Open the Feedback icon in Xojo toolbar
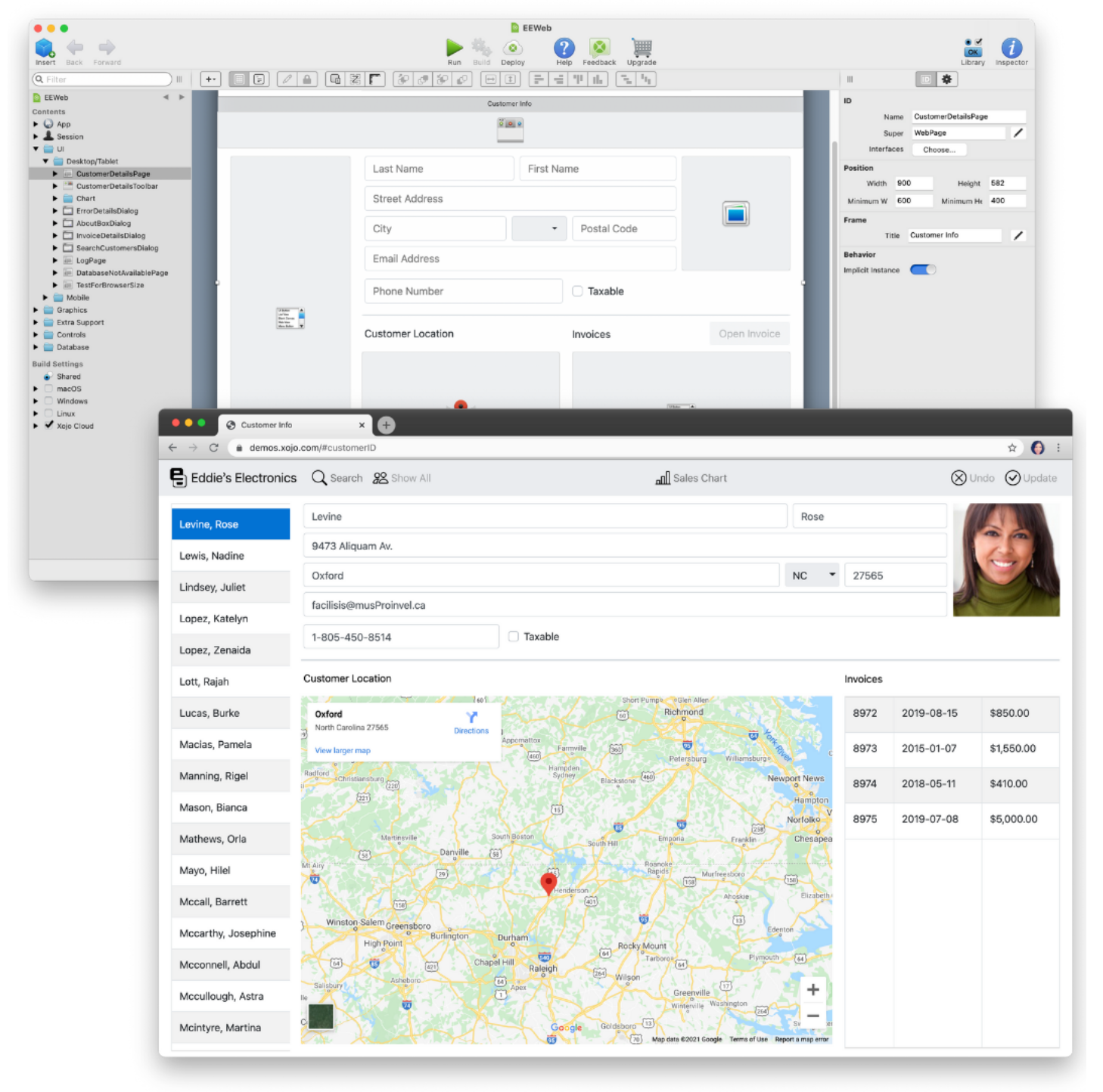 599,48
